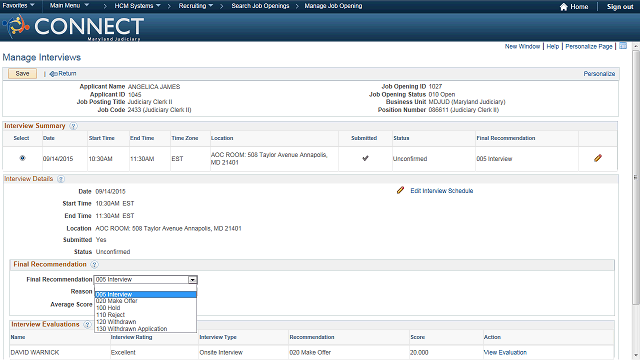Click DAVID WARNICK name cell

point(35,352)
